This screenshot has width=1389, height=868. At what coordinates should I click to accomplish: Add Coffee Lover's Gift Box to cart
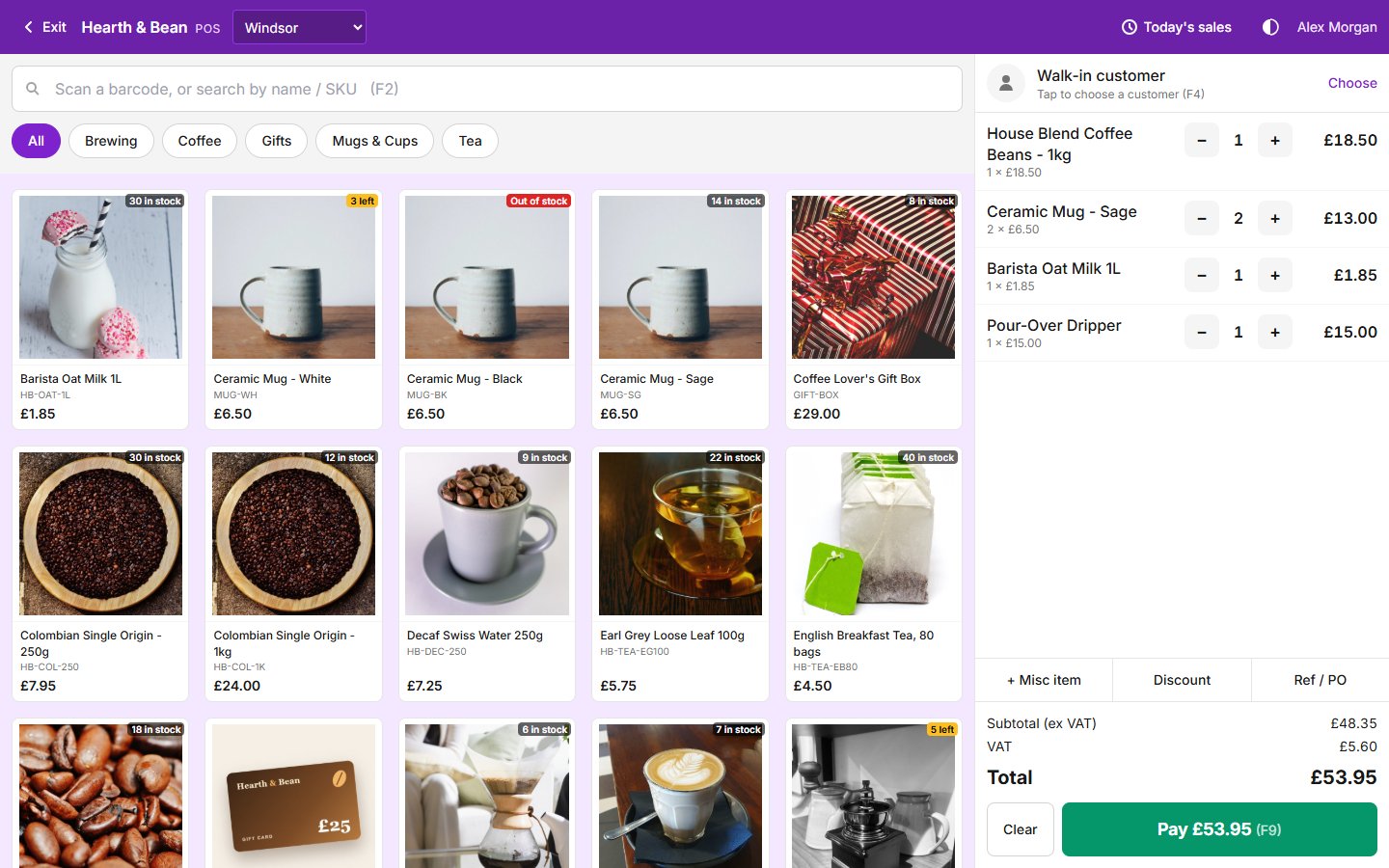coord(874,310)
